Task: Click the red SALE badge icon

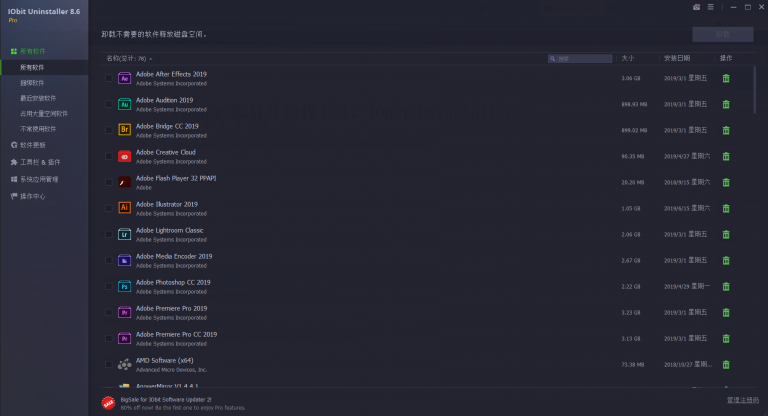Action: coord(108,403)
